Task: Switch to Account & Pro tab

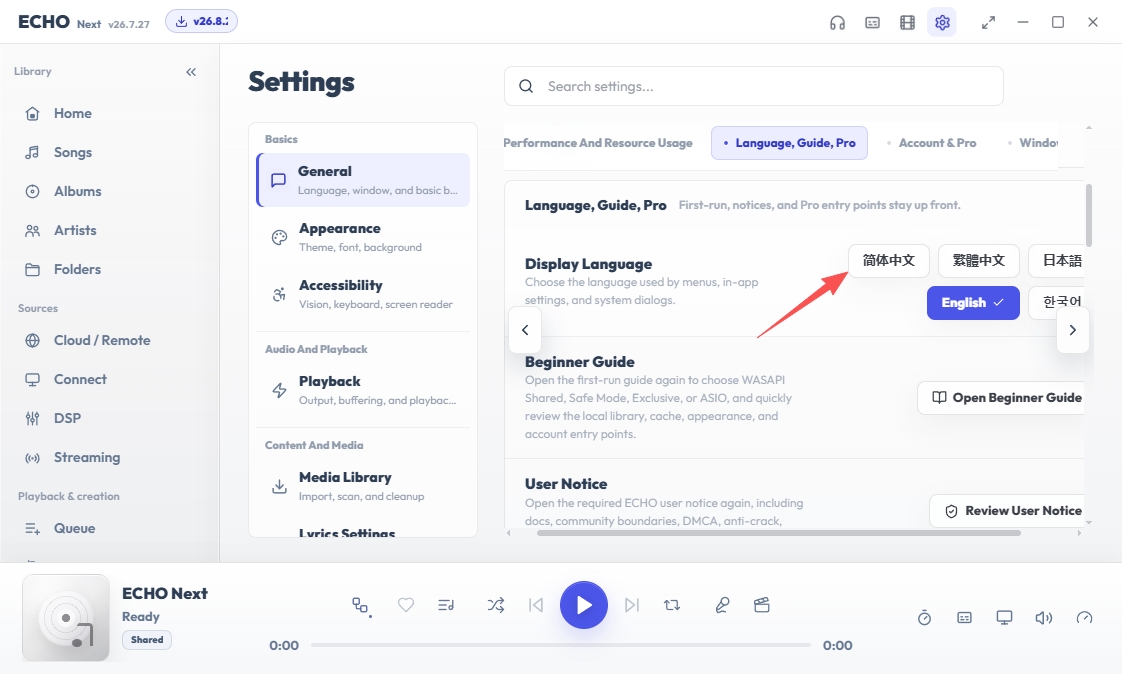Action: tap(932, 143)
